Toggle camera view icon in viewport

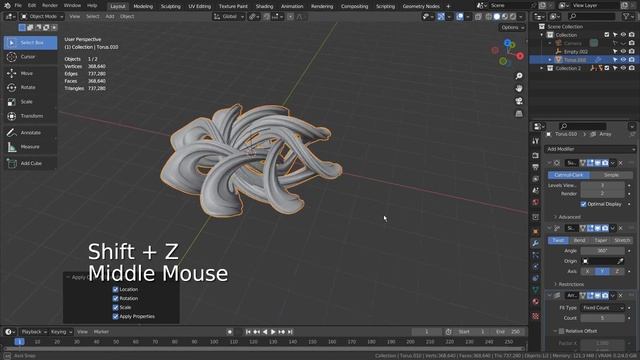[519, 101]
